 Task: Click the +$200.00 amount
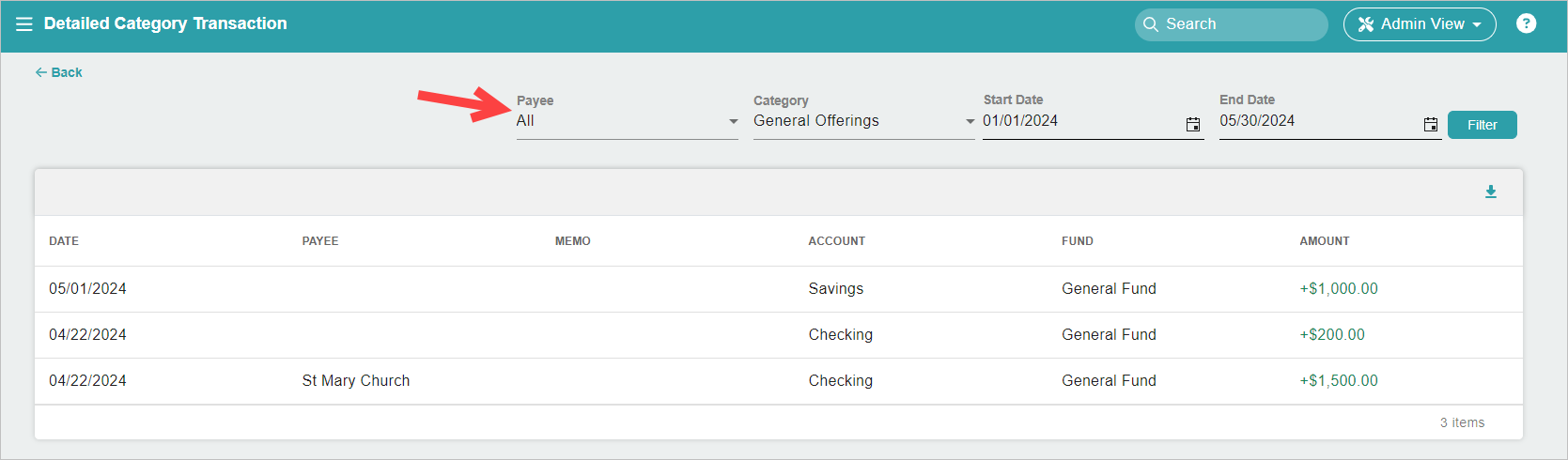click(1332, 335)
